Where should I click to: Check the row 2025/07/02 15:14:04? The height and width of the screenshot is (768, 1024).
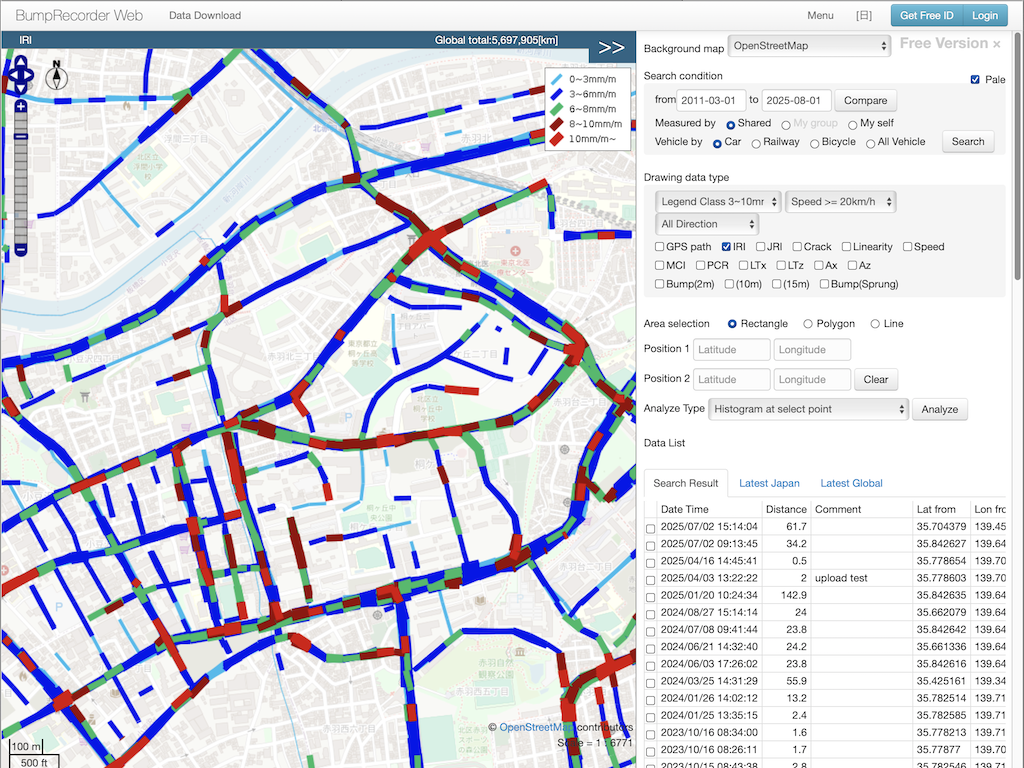(650, 528)
